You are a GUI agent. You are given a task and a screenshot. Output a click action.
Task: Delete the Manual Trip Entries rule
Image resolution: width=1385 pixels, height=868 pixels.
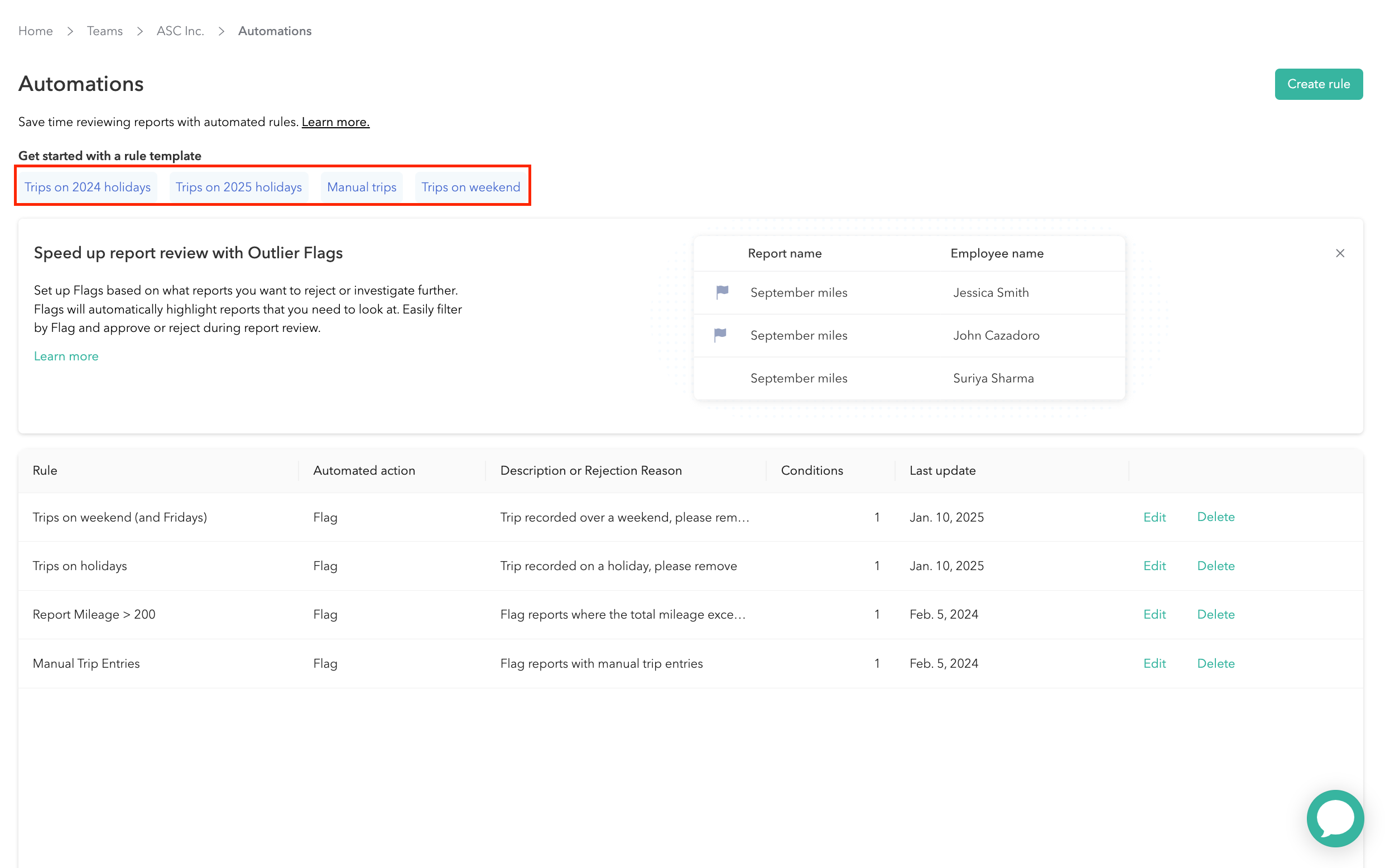pos(1215,663)
